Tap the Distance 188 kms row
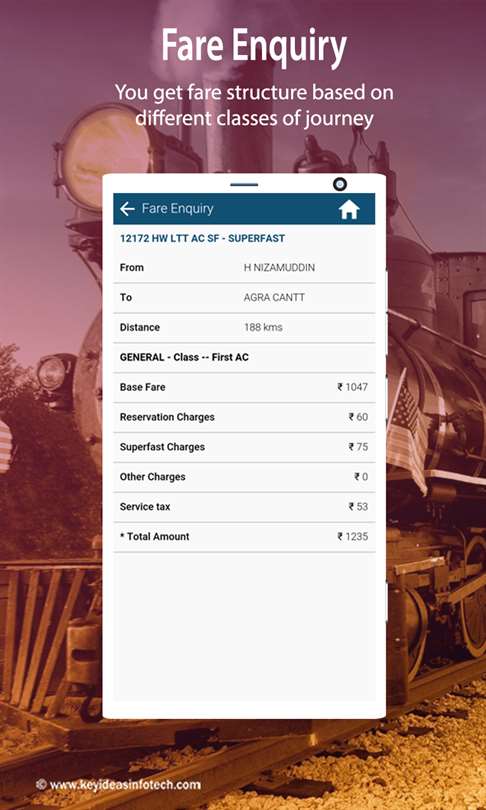Screen dimensions: 486x810 [244, 328]
